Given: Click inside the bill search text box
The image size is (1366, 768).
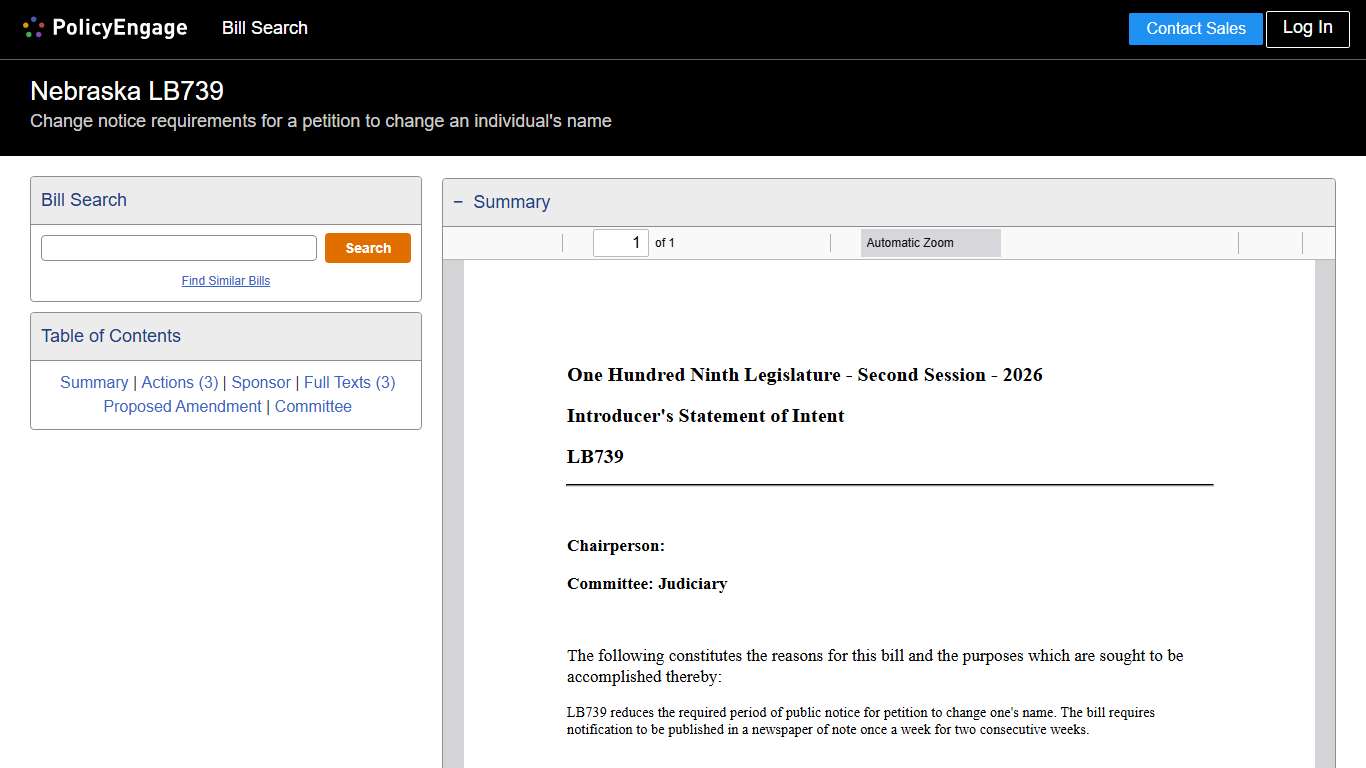Looking at the screenshot, I should (x=178, y=247).
